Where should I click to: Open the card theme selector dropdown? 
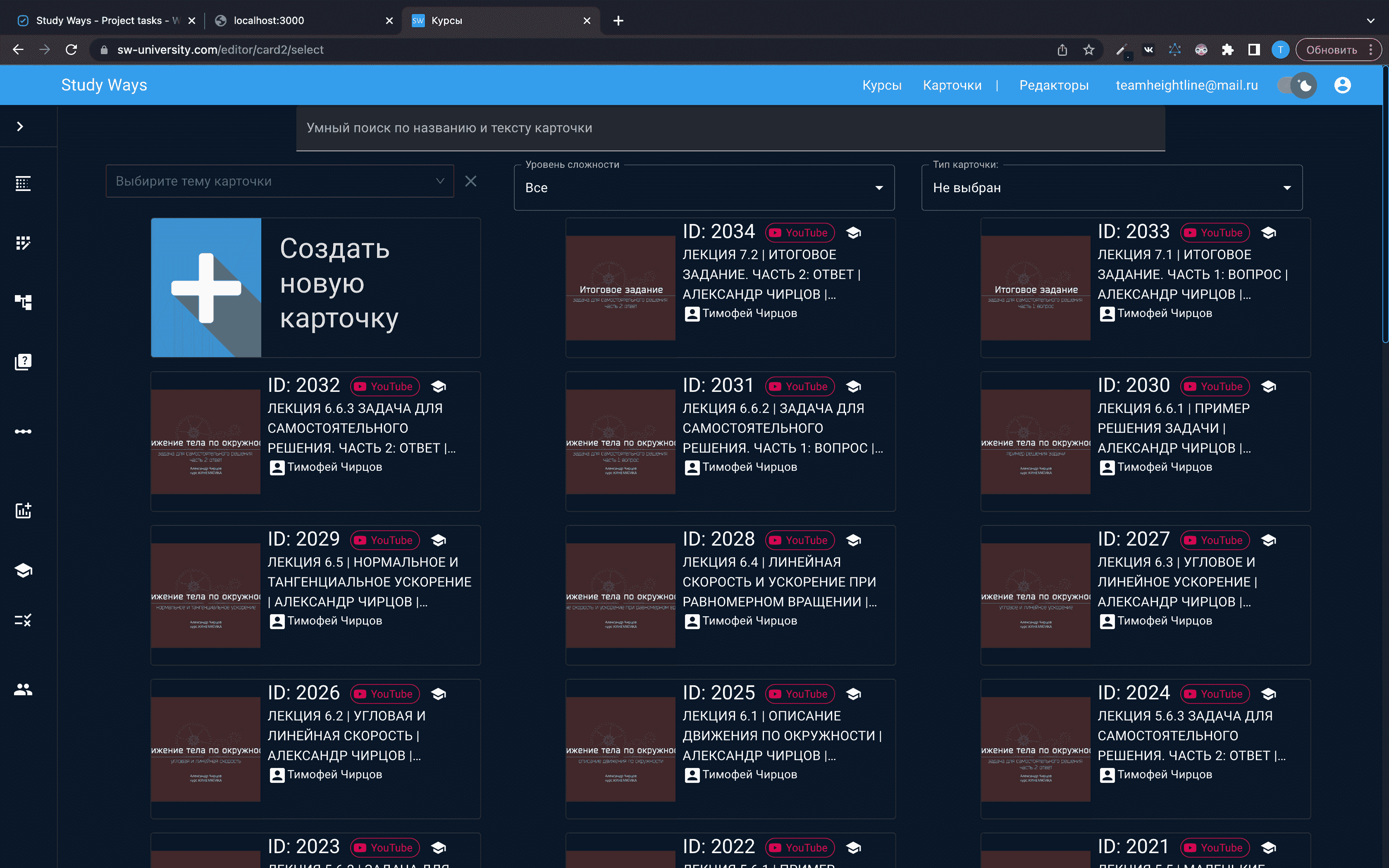click(x=279, y=181)
